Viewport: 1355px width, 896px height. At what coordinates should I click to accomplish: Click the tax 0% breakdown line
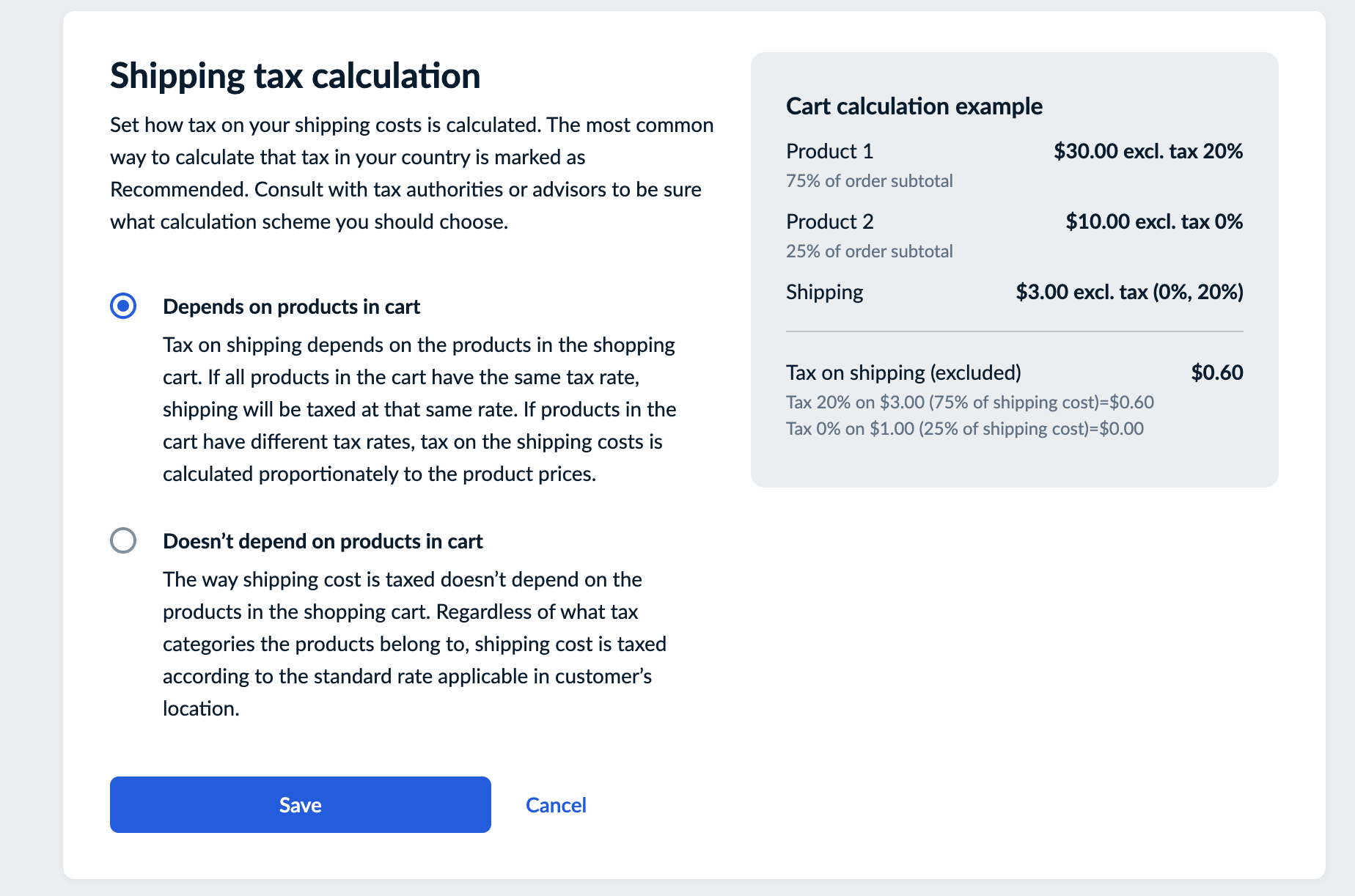click(964, 428)
